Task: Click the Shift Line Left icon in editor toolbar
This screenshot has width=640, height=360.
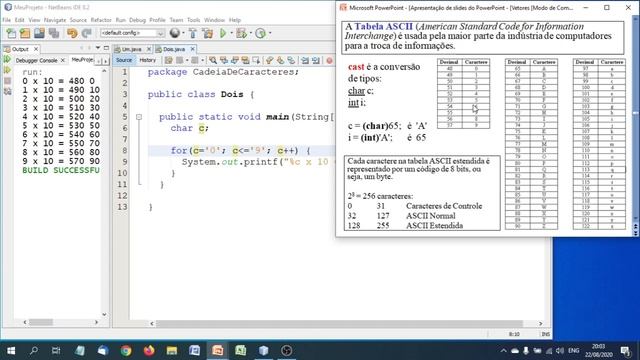Action: click(305, 60)
